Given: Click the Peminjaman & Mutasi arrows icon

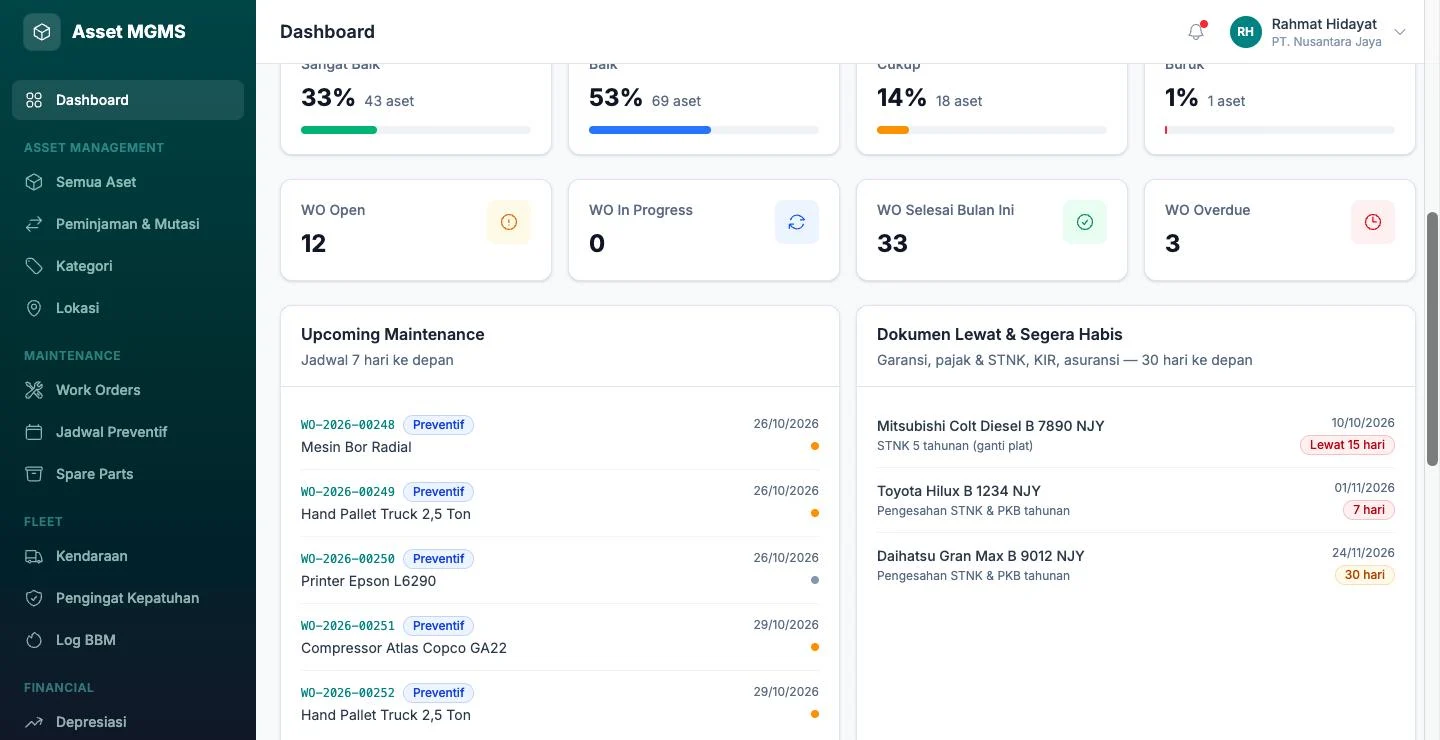Looking at the screenshot, I should (34, 224).
